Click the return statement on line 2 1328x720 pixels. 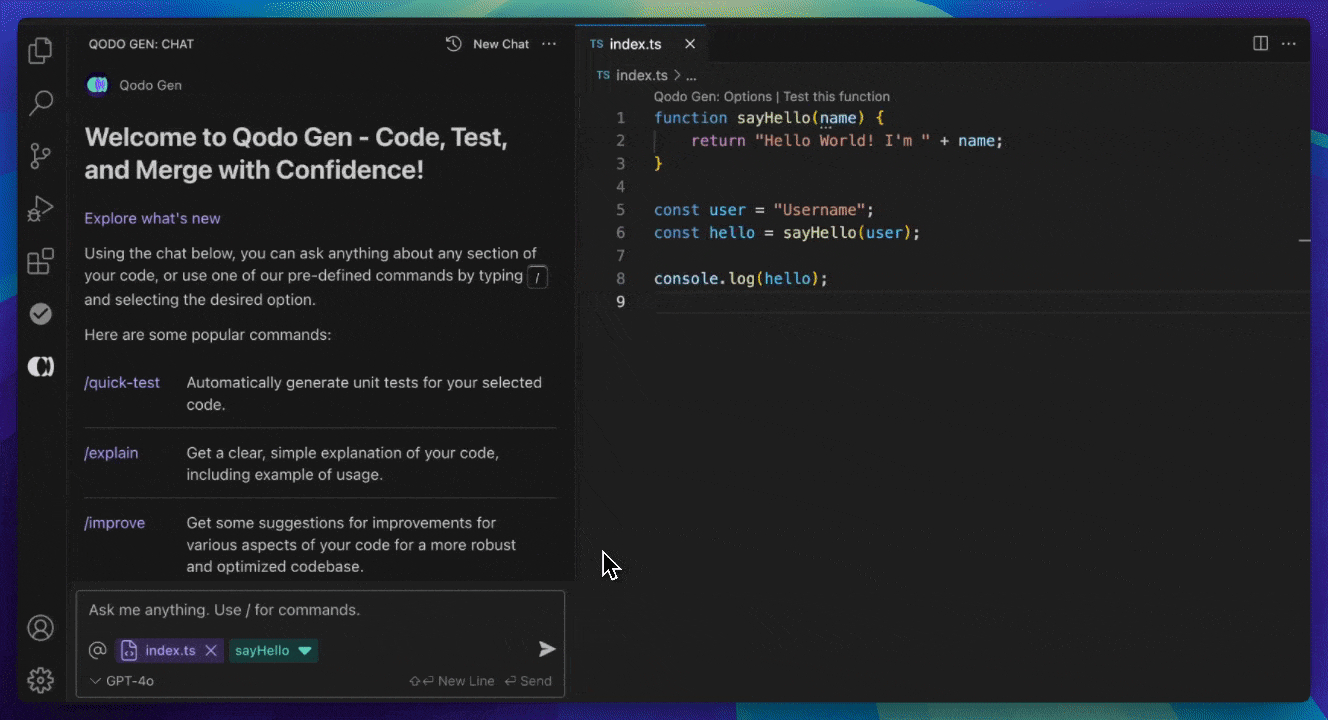(x=847, y=141)
